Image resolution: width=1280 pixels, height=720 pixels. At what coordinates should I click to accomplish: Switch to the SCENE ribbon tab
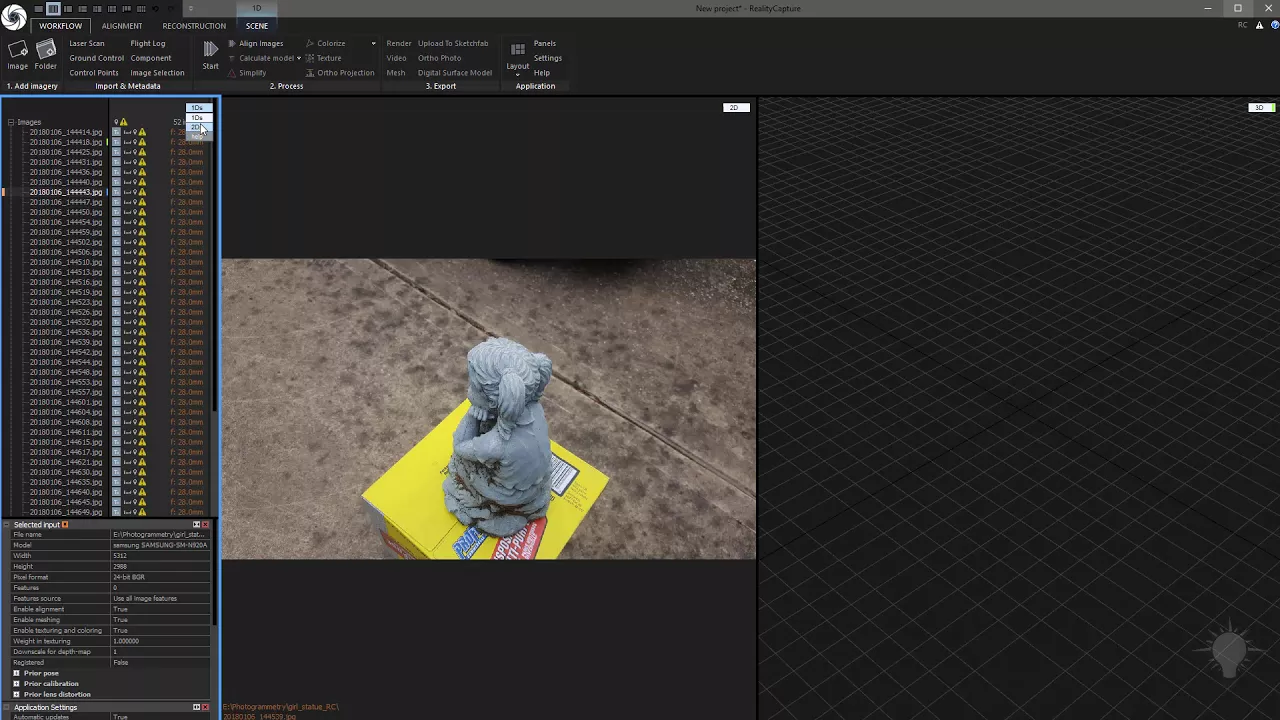(x=257, y=25)
